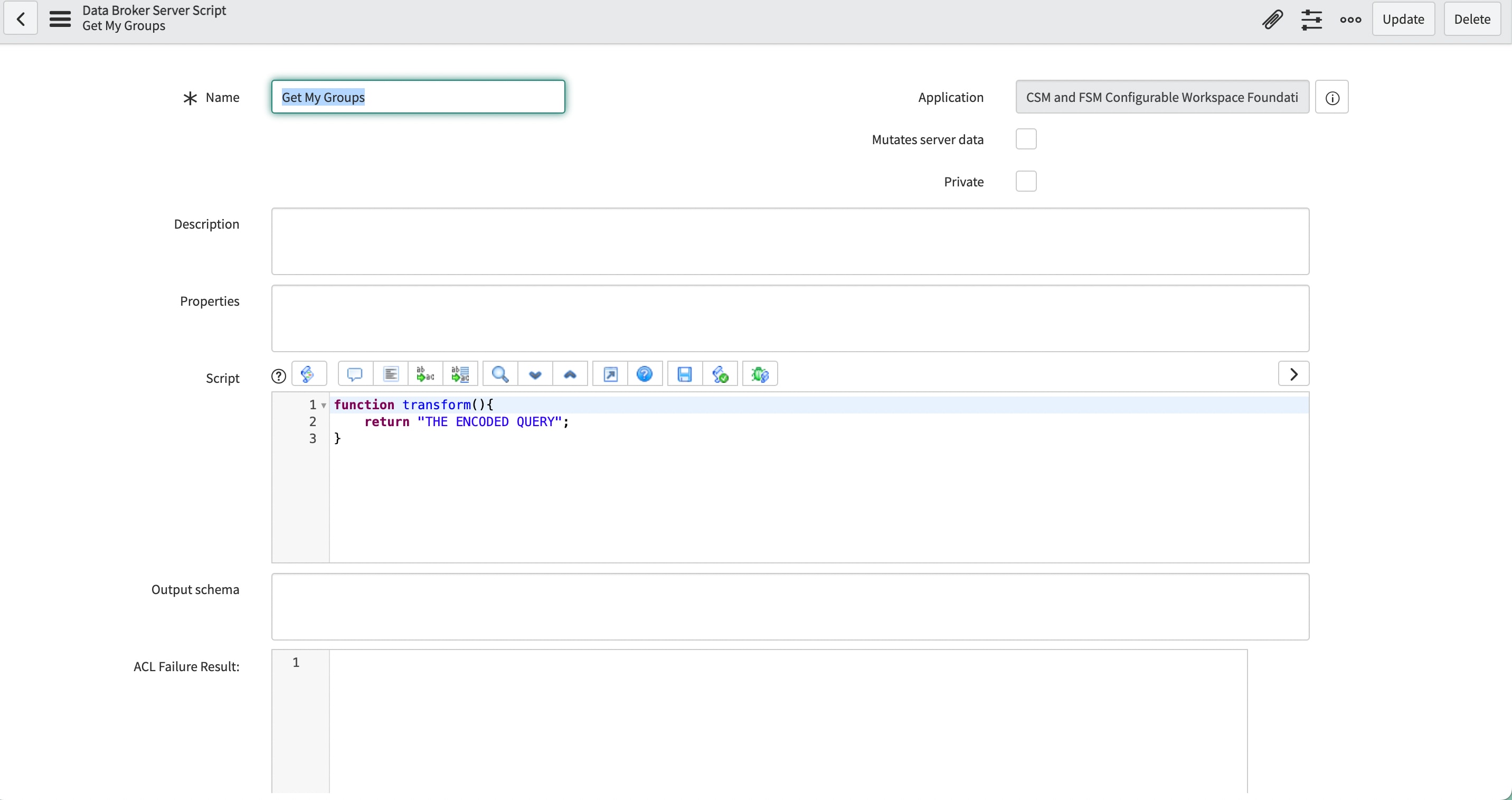Find next with down chevron icon
Image resolution: width=1512 pixels, height=800 pixels.
(x=535, y=374)
